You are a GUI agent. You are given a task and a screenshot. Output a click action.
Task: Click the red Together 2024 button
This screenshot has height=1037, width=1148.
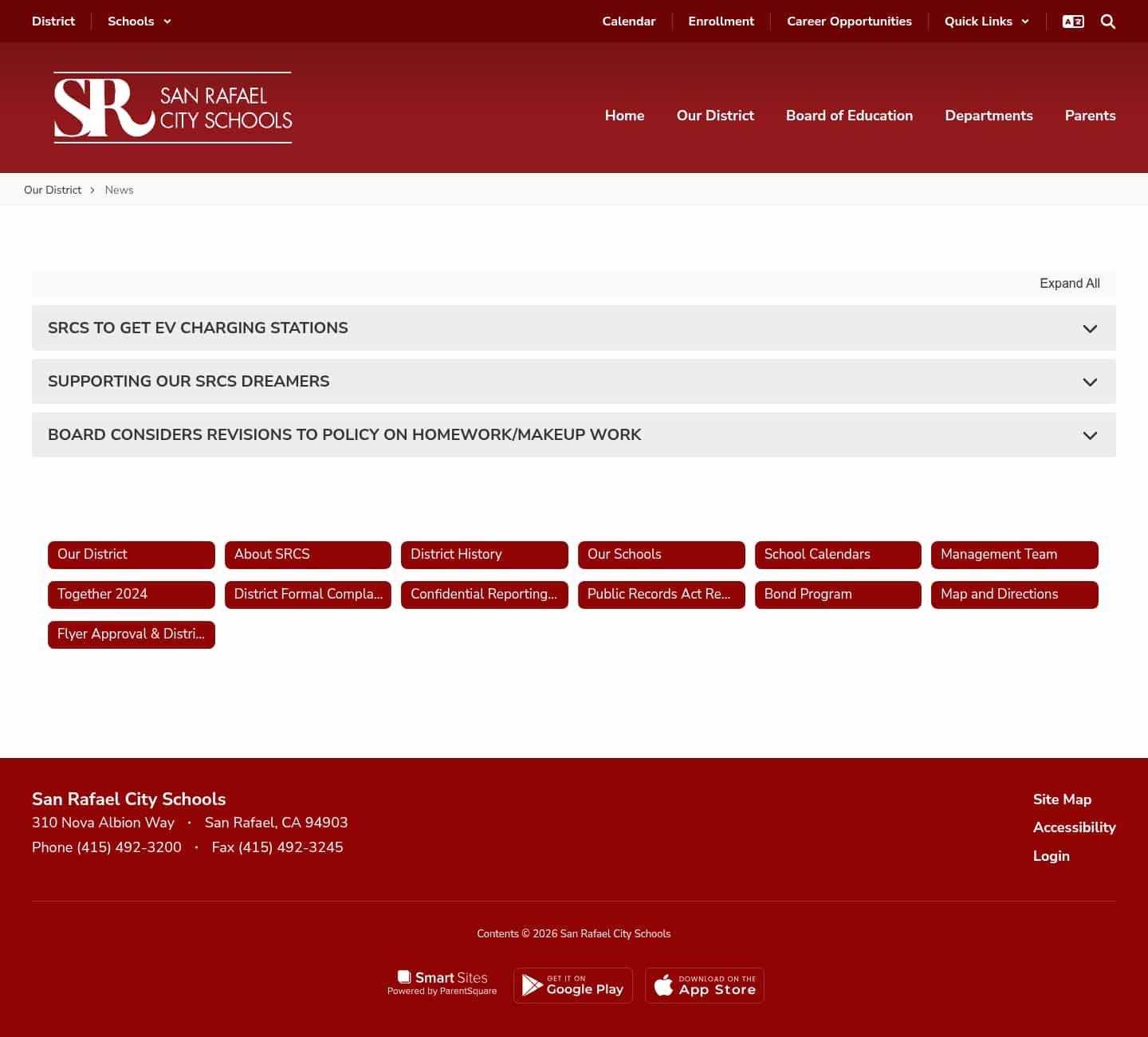pos(131,594)
